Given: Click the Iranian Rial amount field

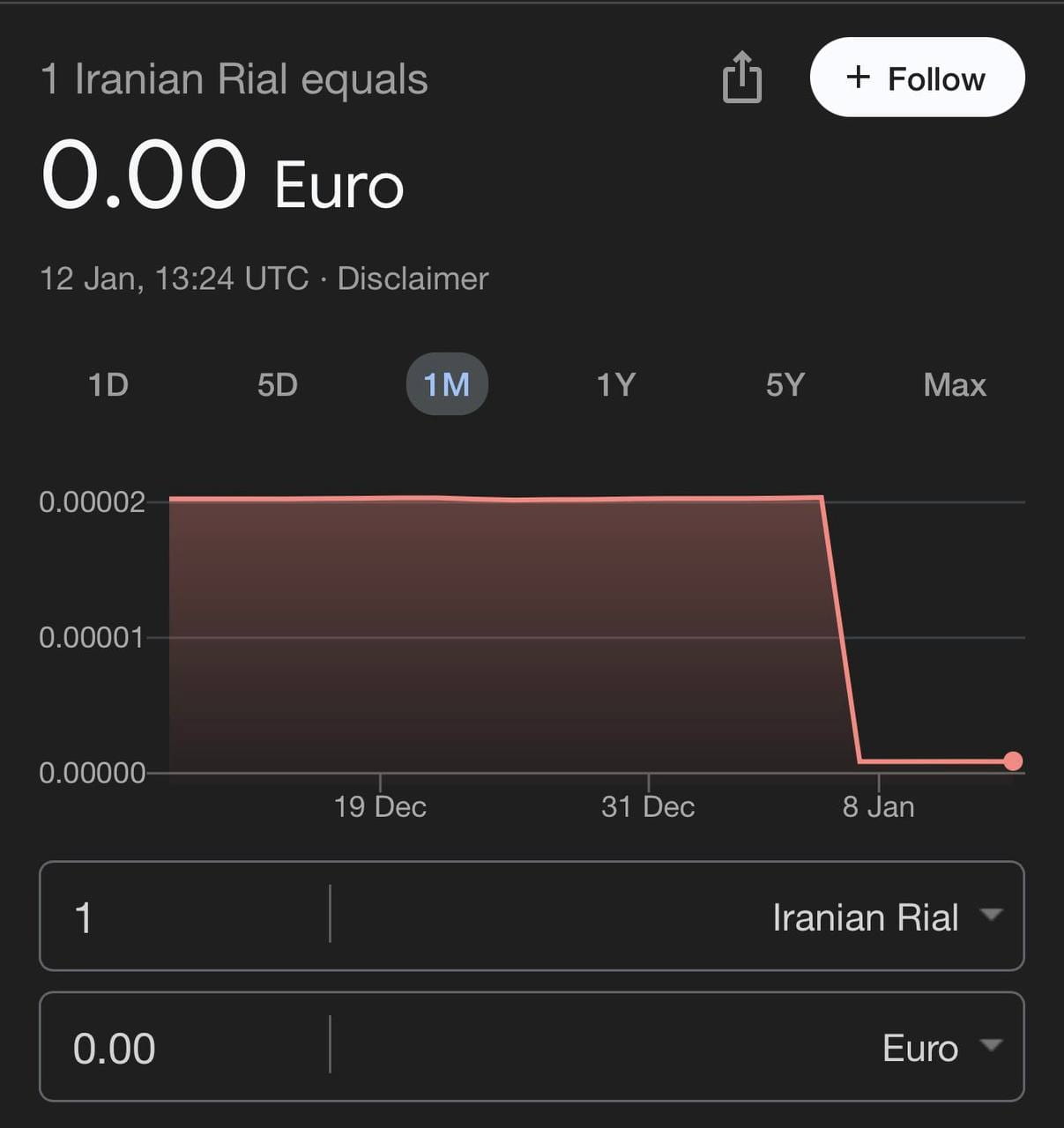Looking at the screenshot, I should pos(184,916).
